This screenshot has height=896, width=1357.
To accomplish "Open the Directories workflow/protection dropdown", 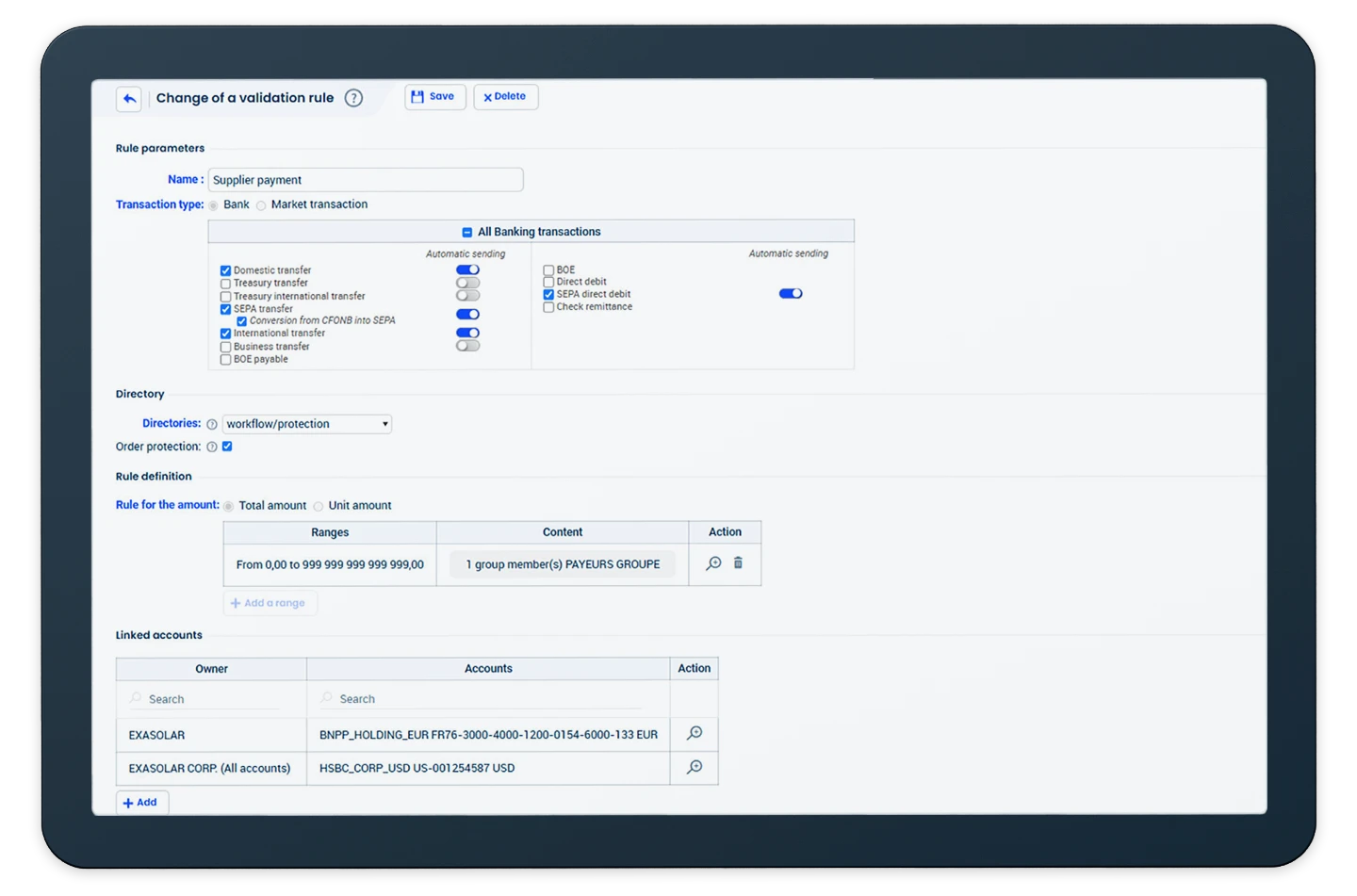I will click(x=306, y=425).
